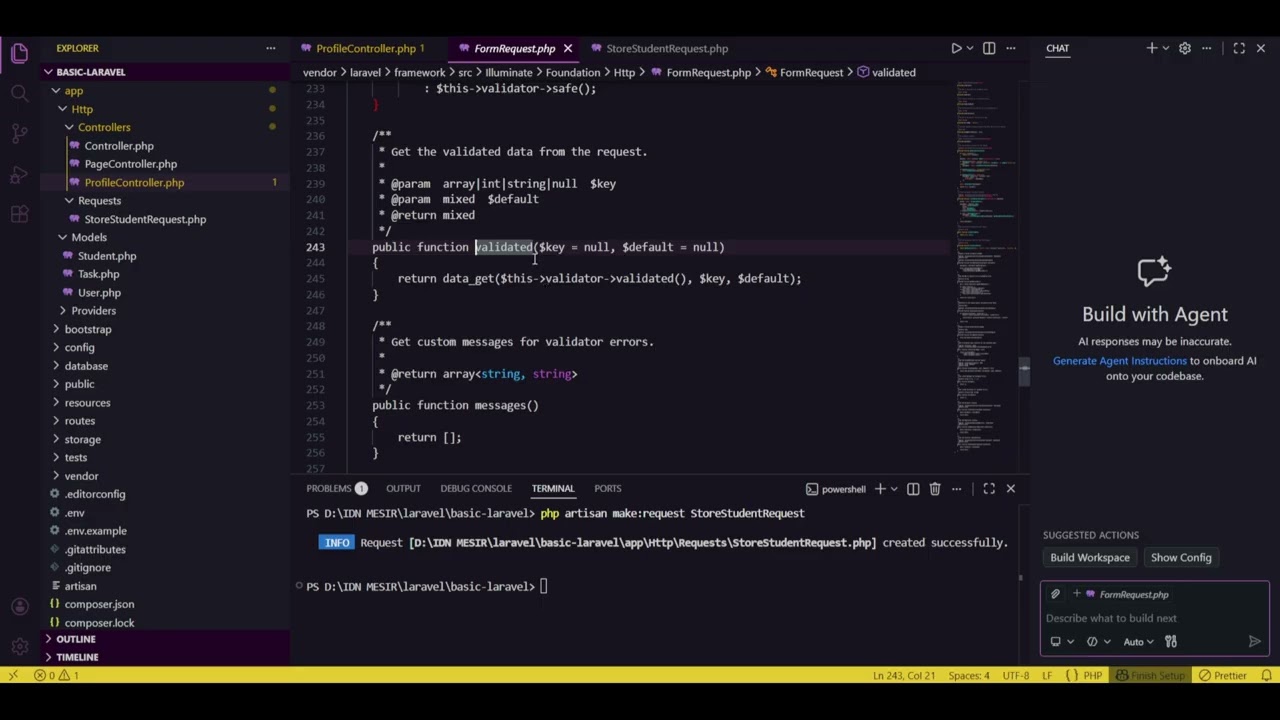Split the terminal
Image resolution: width=1280 pixels, height=720 pixels.
pyautogui.click(x=913, y=489)
